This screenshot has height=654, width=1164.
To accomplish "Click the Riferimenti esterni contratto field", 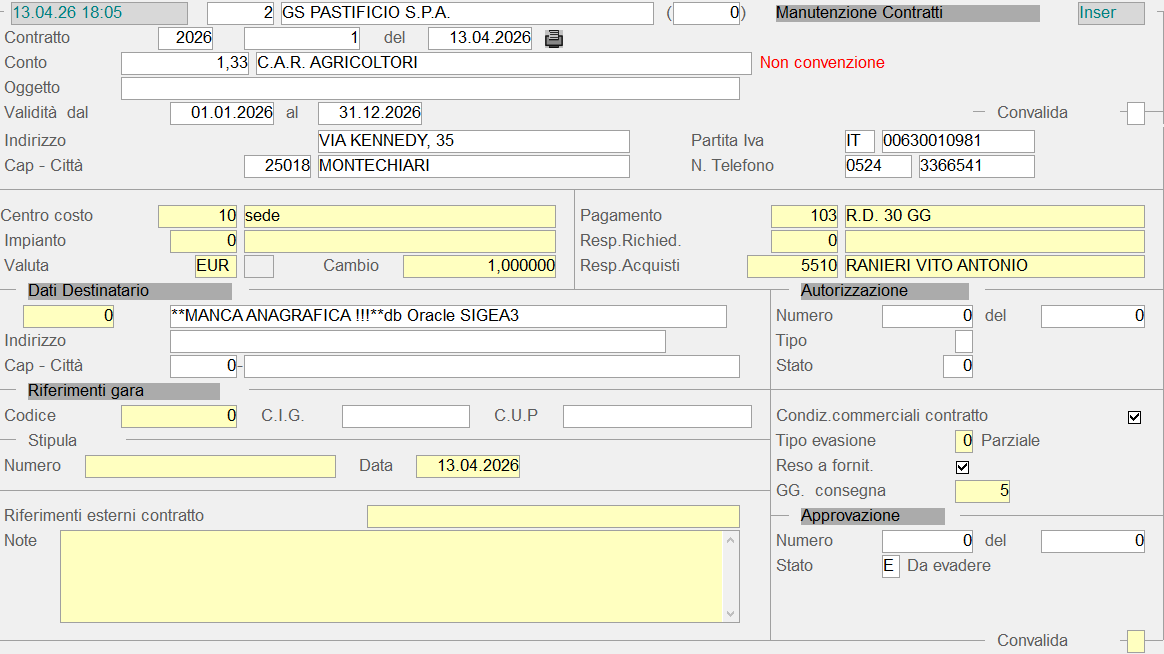I will (x=553, y=516).
